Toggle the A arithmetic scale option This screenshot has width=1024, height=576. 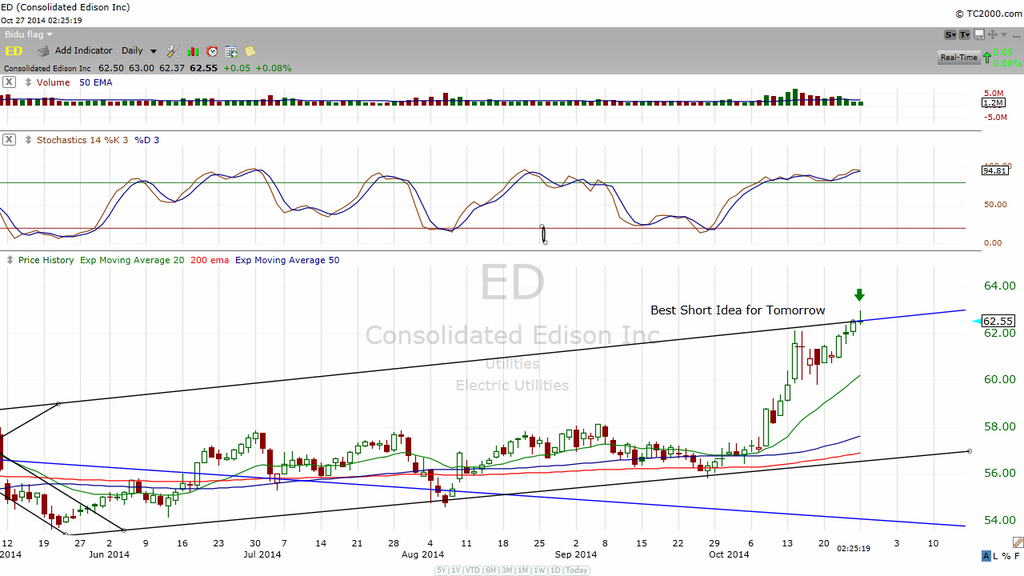click(x=986, y=556)
